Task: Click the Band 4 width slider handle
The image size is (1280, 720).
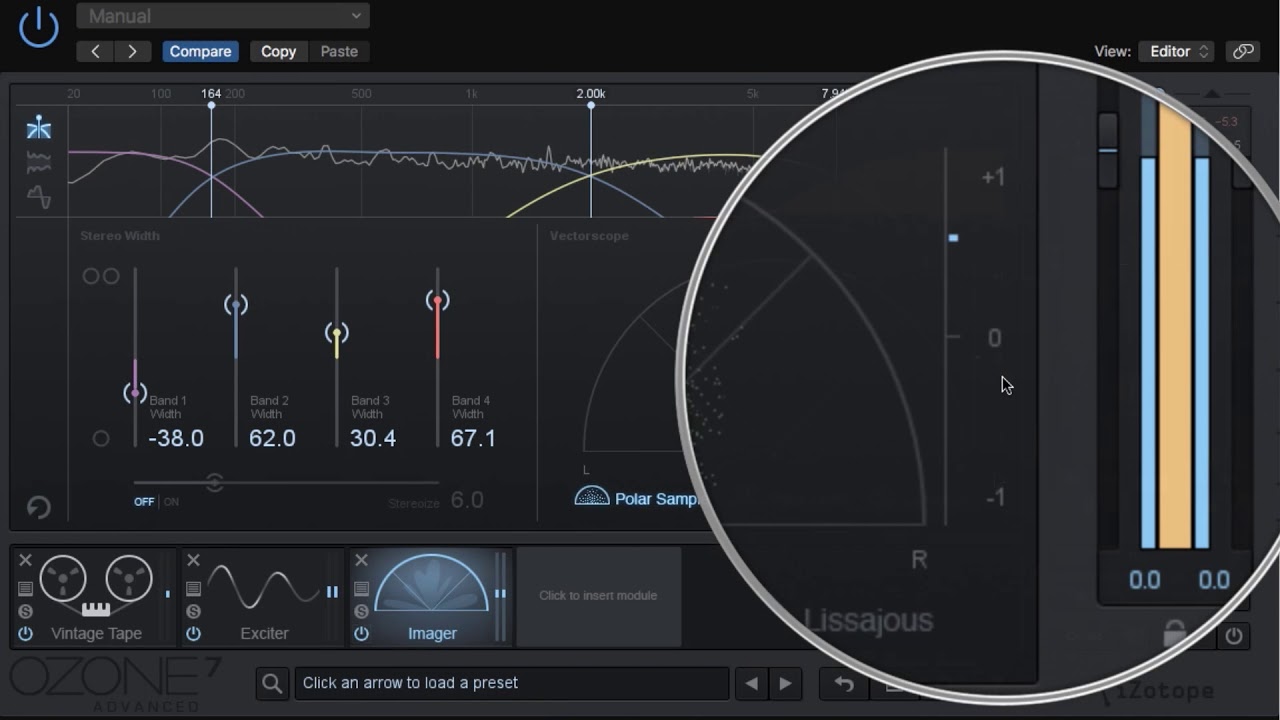Action: click(x=437, y=300)
